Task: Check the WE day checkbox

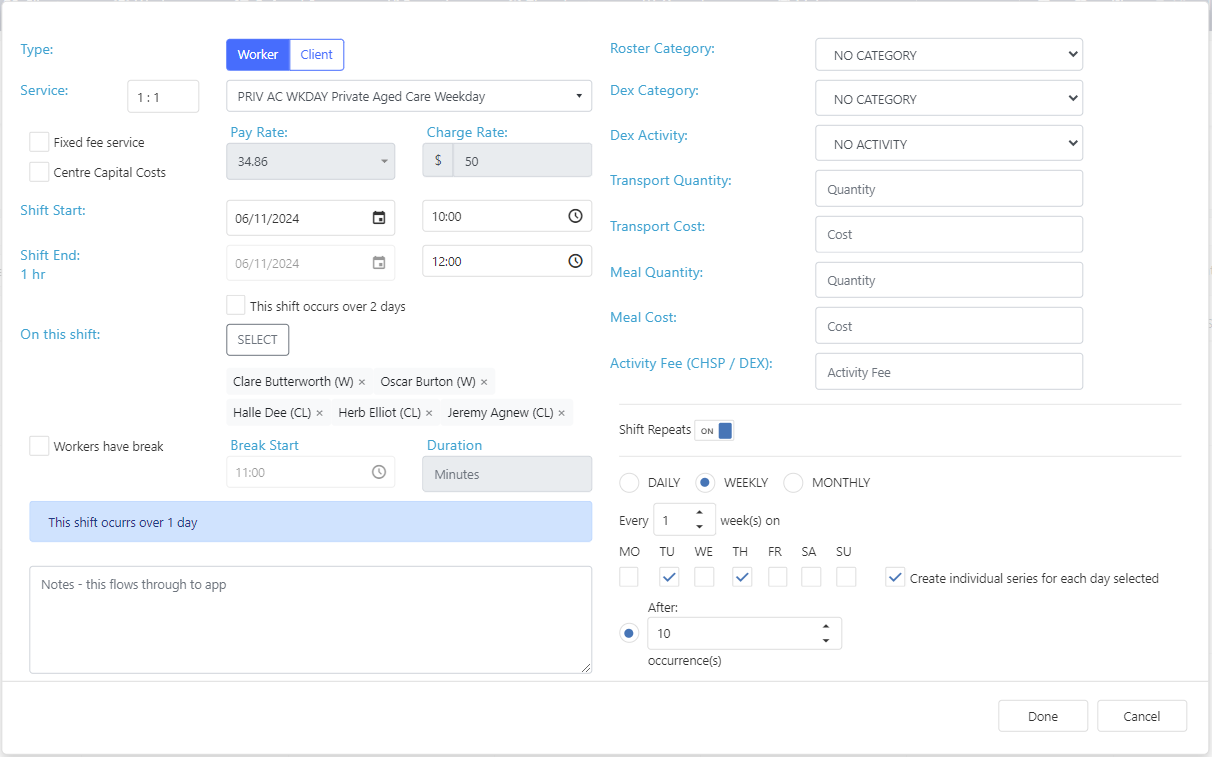Action: click(704, 577)
